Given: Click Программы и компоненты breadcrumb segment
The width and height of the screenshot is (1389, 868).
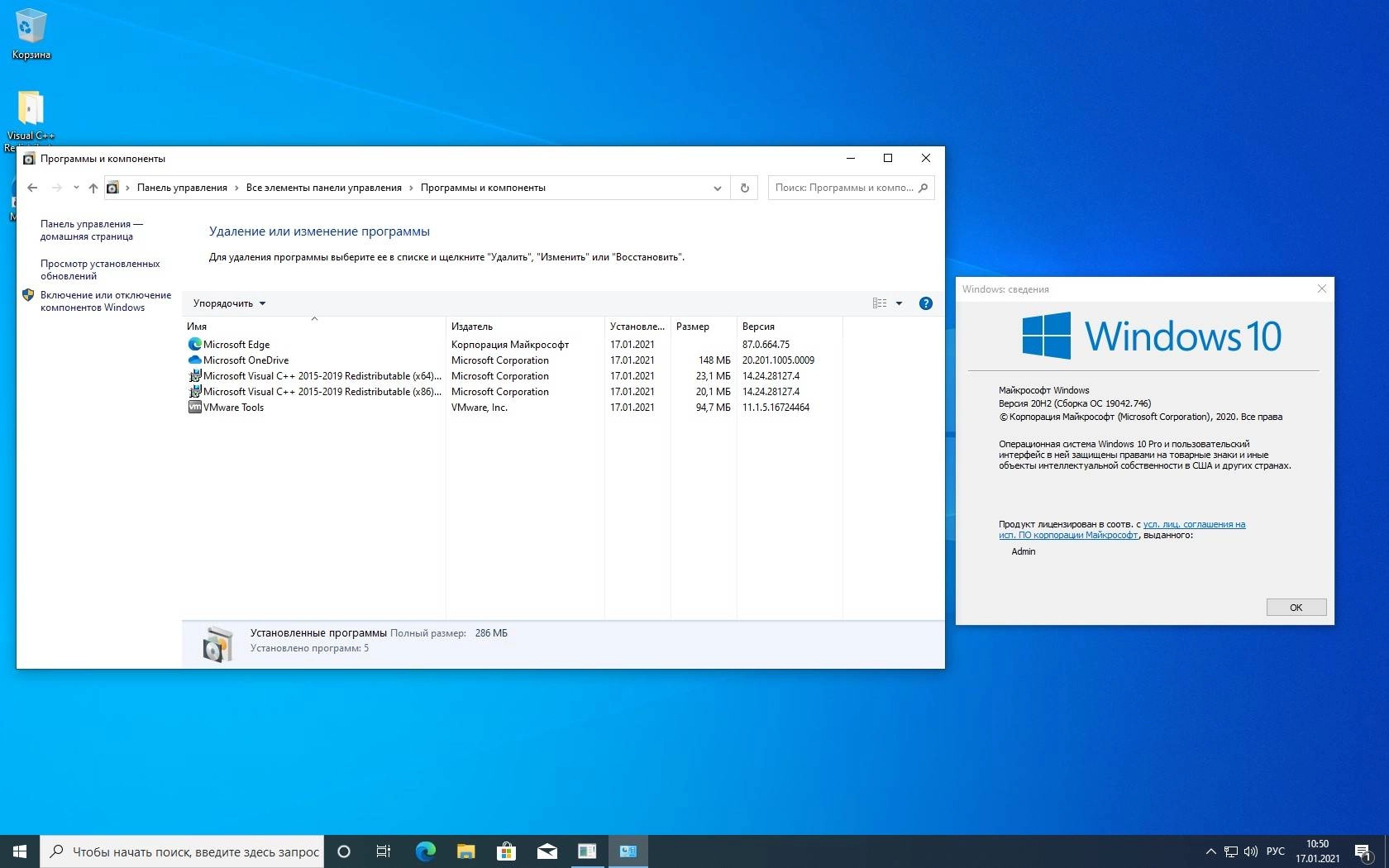Looking at the screenshot, I should pyautogui.click(x=483, y=188).
